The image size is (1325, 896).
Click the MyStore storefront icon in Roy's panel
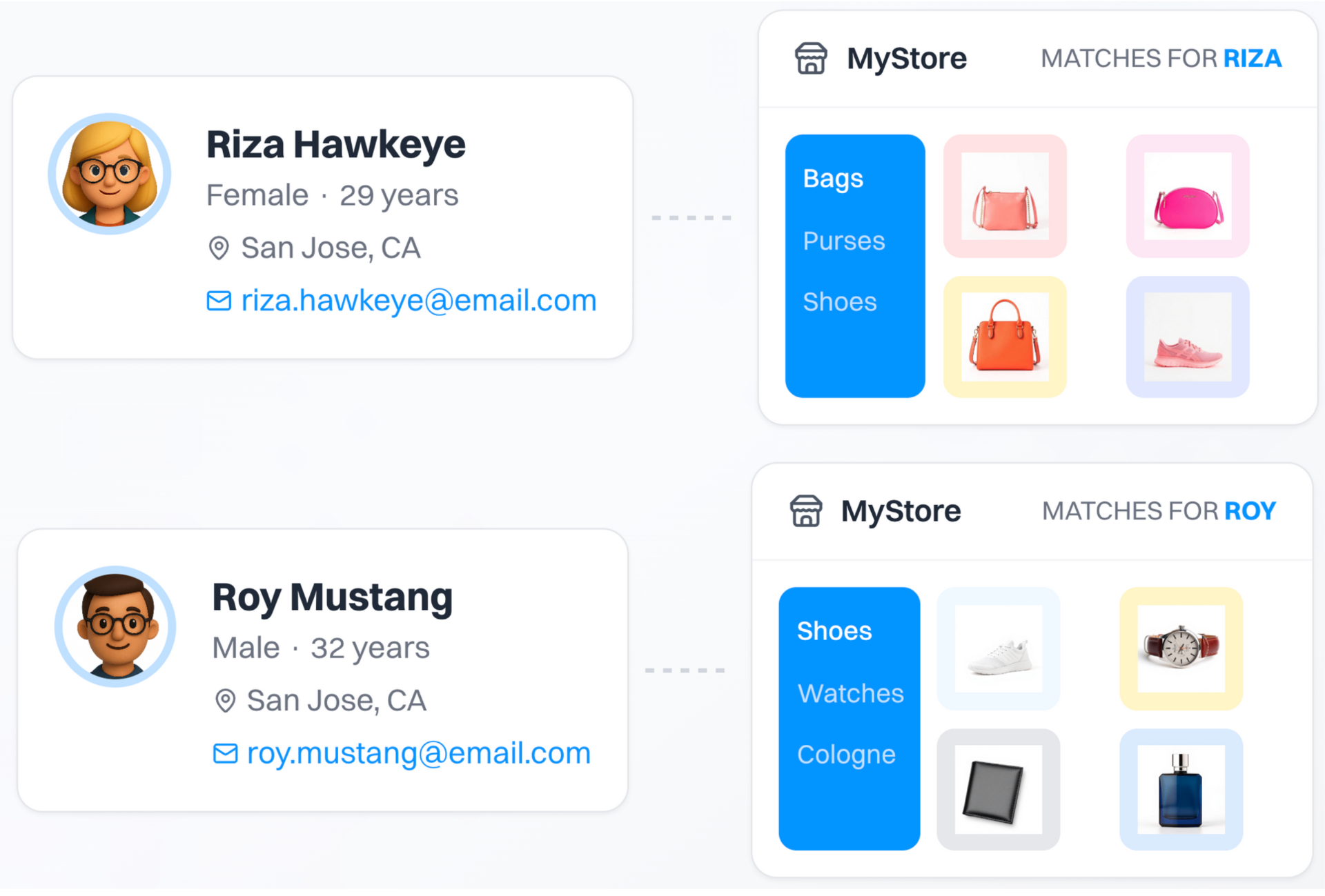tap(805, 511)
